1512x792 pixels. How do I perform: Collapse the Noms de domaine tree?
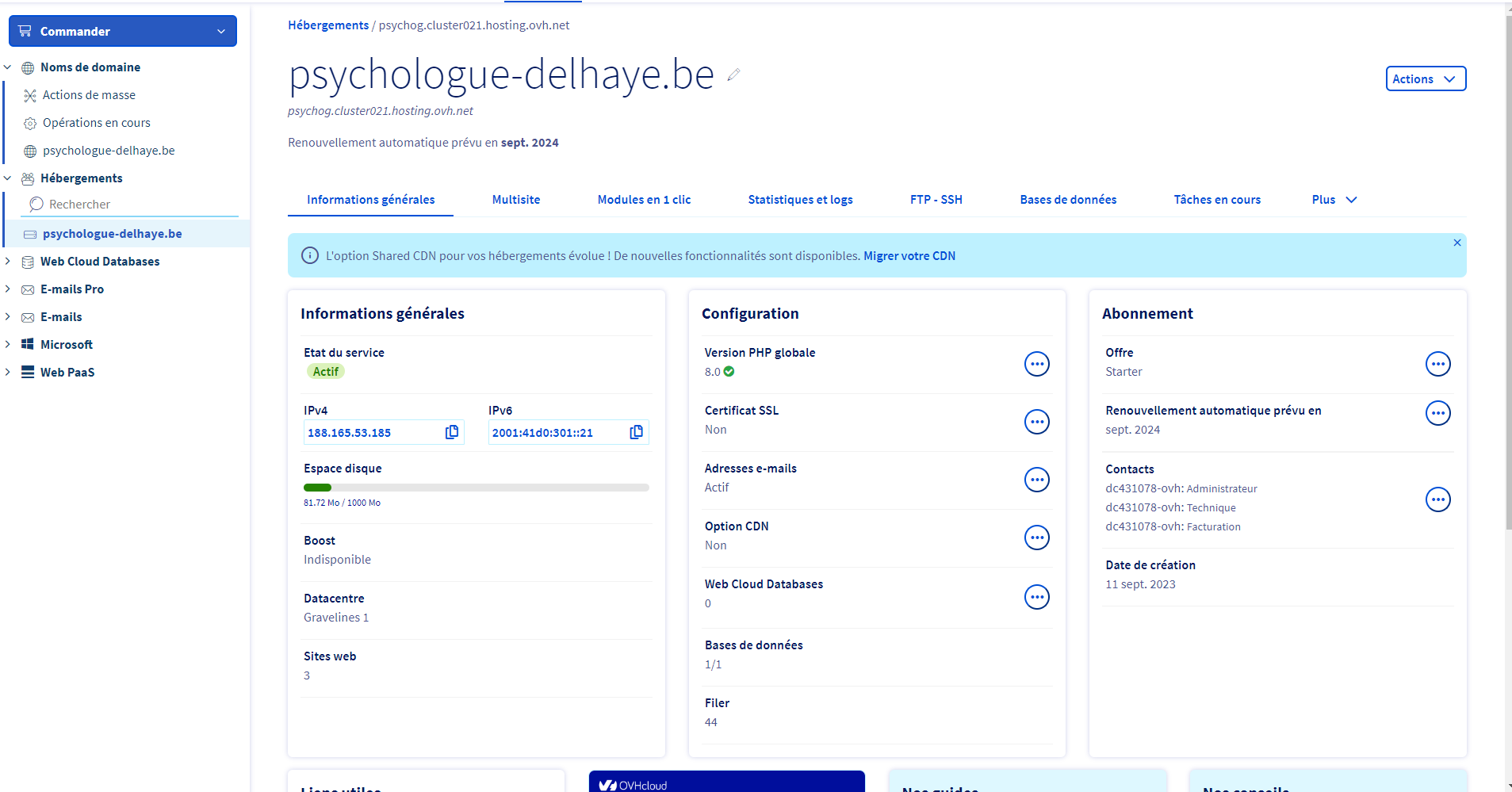pos(8,67)
